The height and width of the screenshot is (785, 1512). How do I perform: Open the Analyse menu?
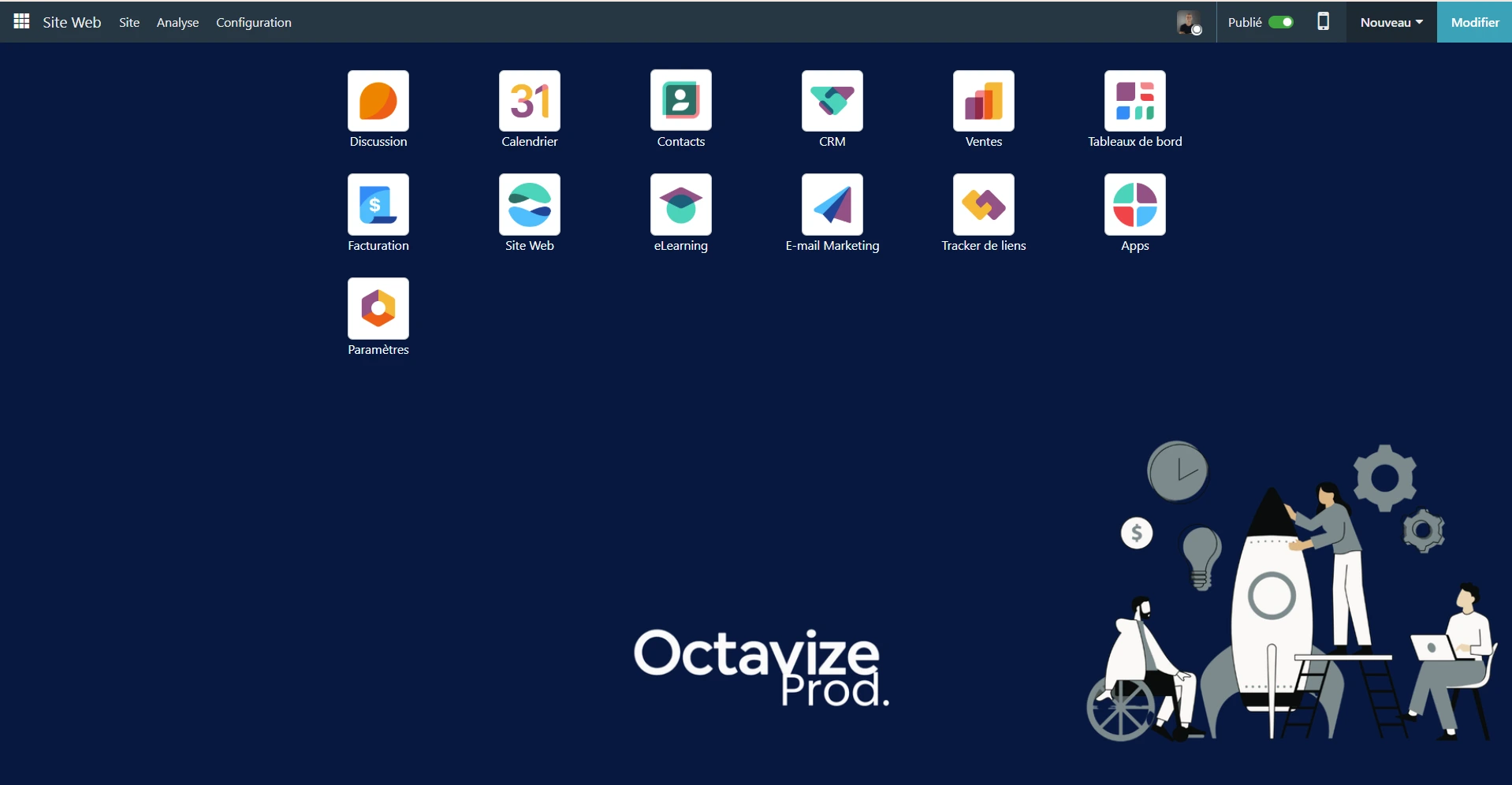click(177, 22)
